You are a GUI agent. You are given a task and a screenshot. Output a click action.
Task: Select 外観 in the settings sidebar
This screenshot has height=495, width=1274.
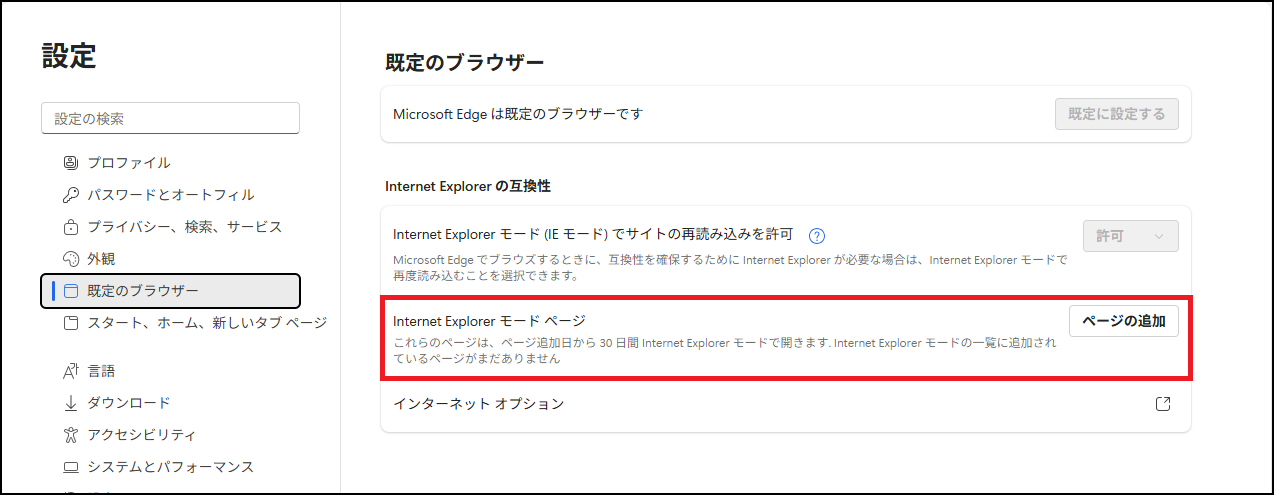(x=101, y=259)
